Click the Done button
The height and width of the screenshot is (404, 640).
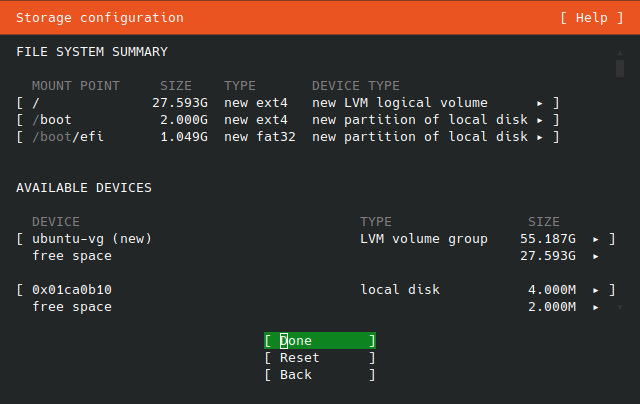(320, 341)
